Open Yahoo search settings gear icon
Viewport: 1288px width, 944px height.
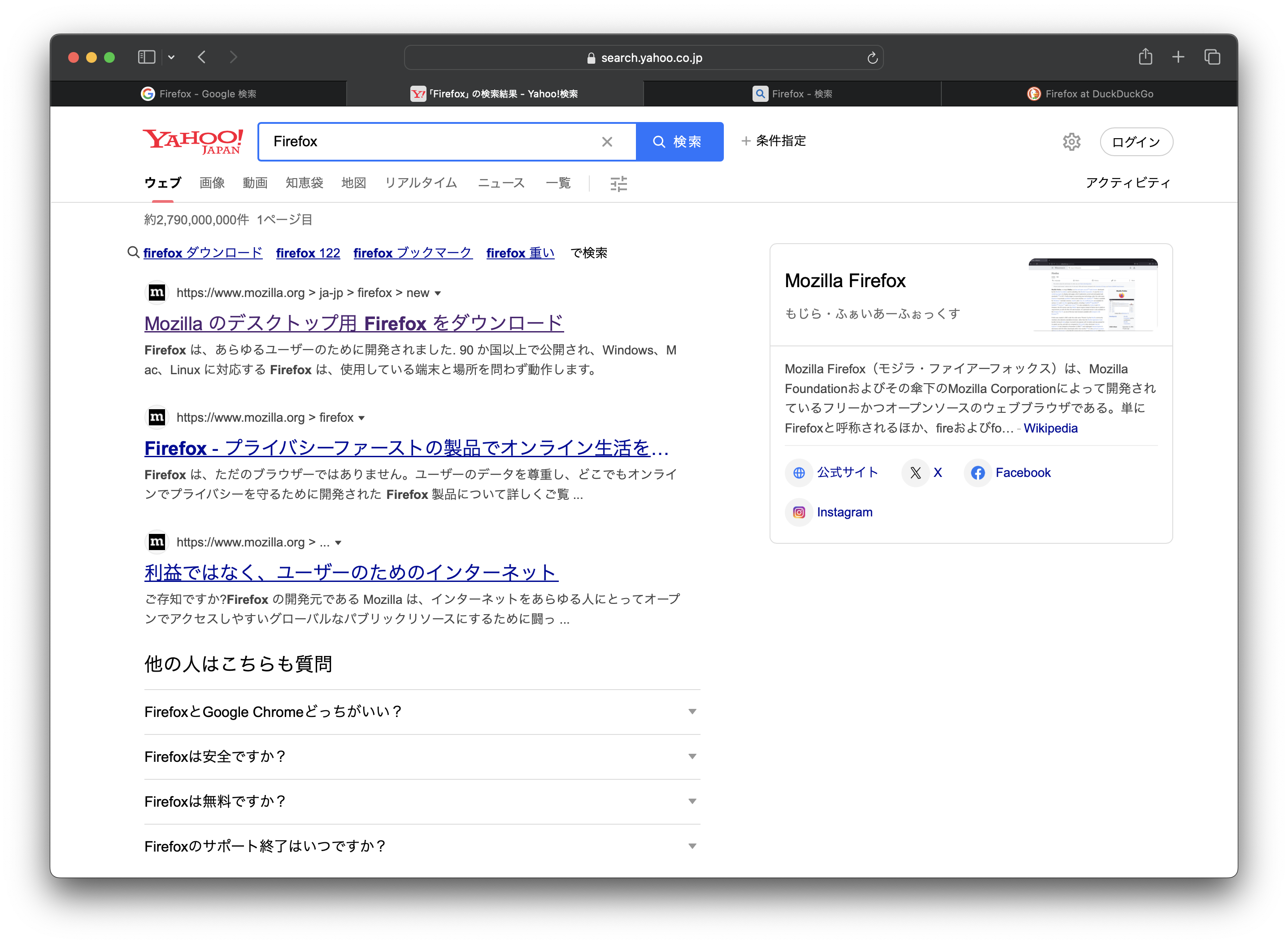pyautogui.click(x=1071, y=142)
